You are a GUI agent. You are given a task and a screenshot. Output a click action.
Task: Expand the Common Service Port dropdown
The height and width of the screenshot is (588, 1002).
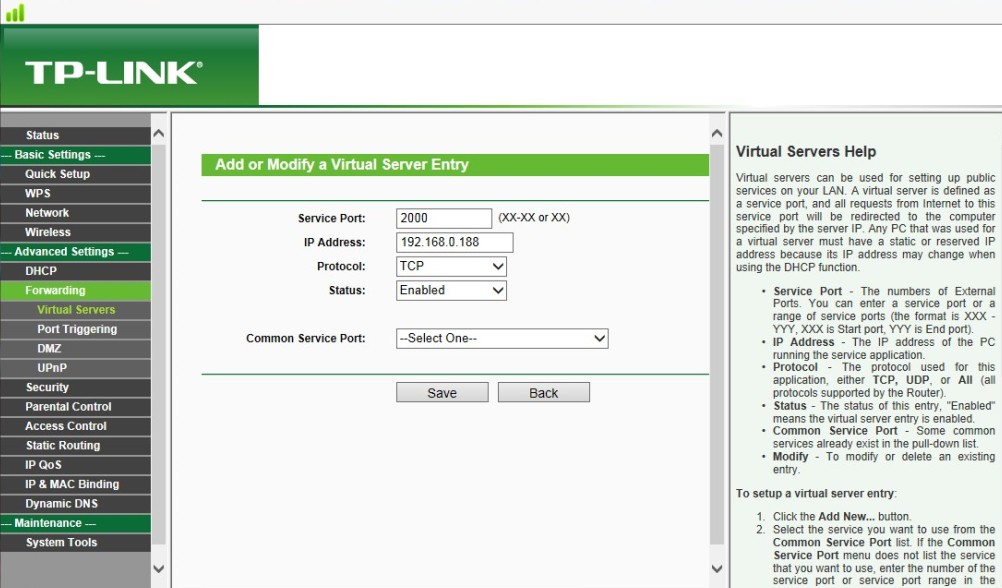[502, 338]
